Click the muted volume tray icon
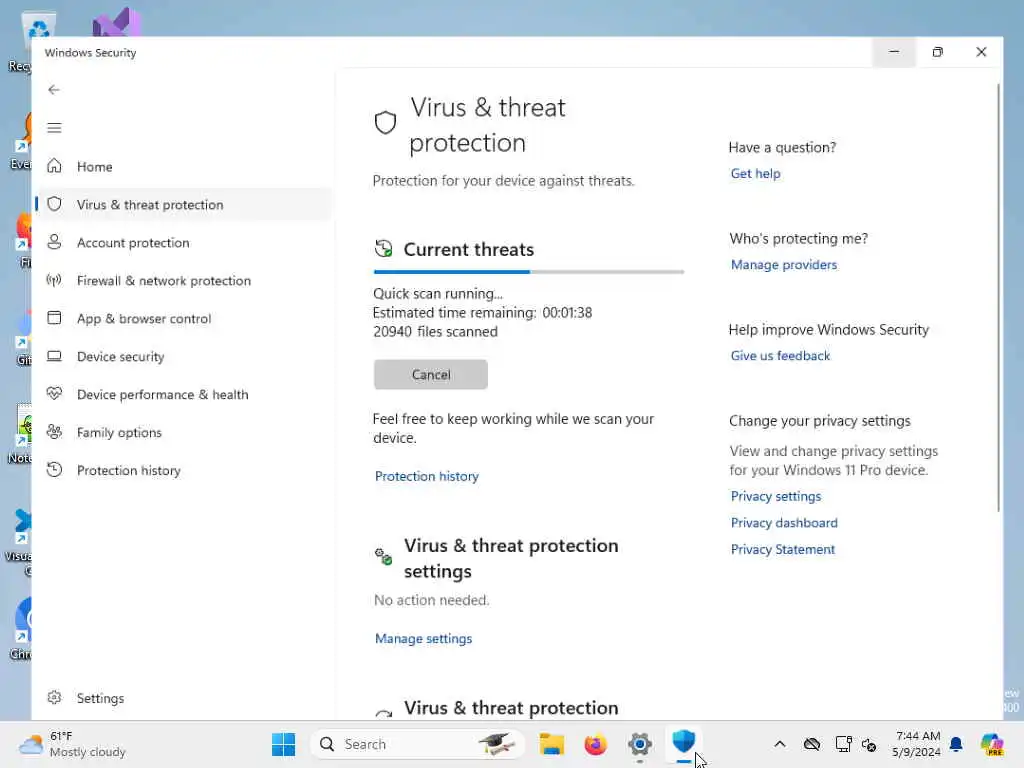1024x768 pixels. coord(869,744)
